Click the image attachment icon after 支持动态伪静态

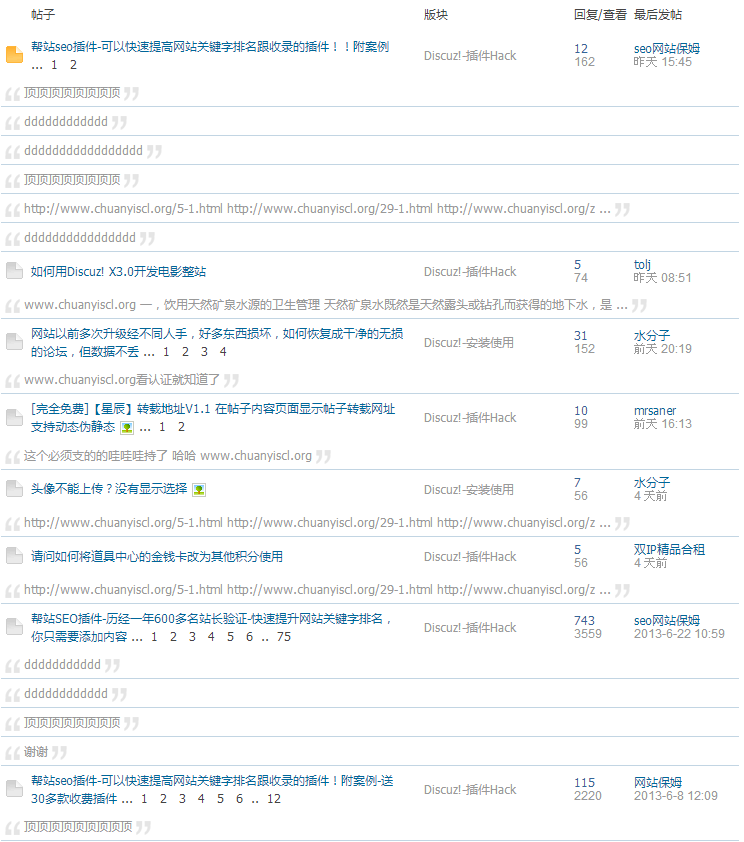127,427
